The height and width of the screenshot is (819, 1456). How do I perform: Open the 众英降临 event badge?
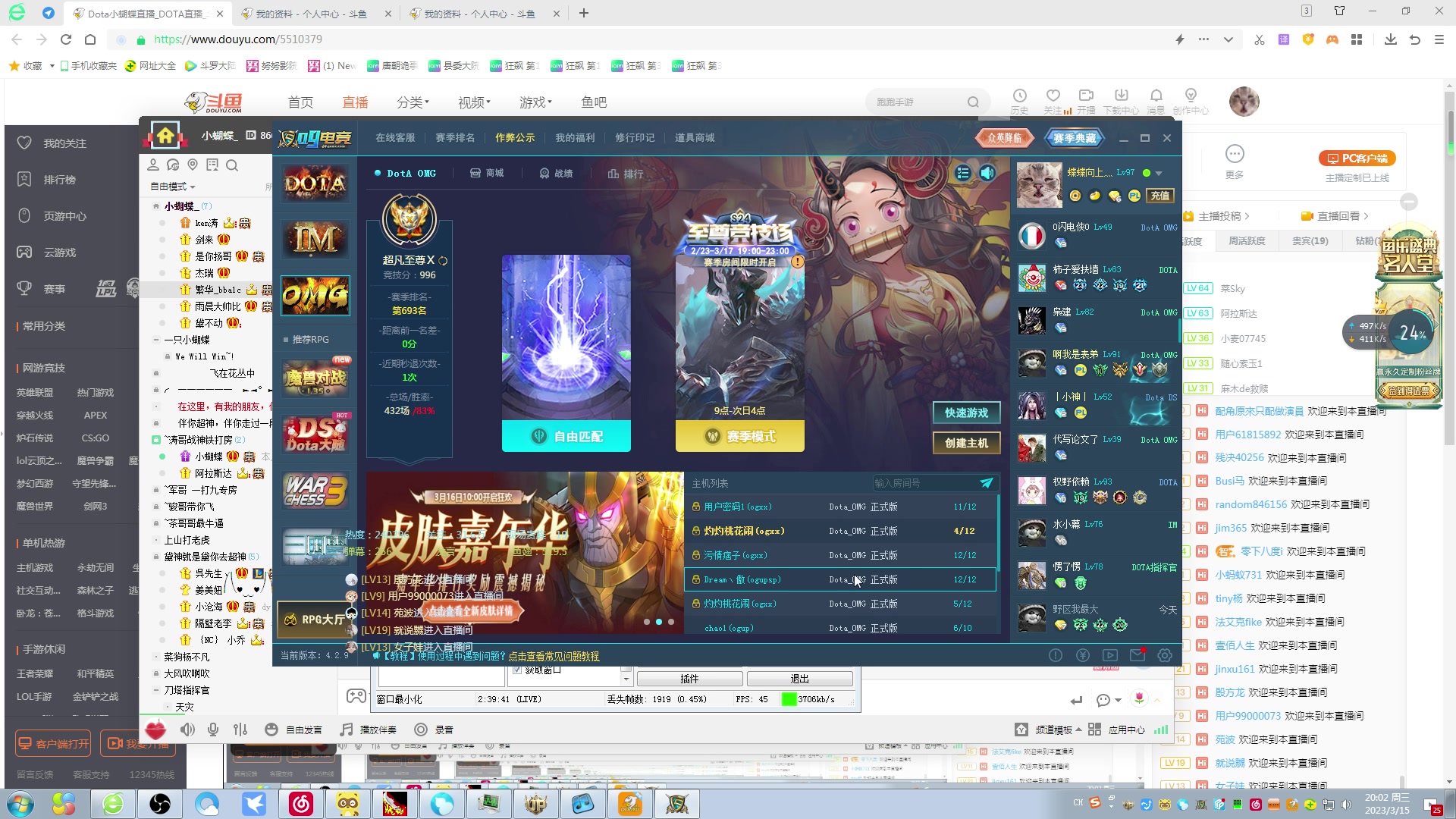1004,137
